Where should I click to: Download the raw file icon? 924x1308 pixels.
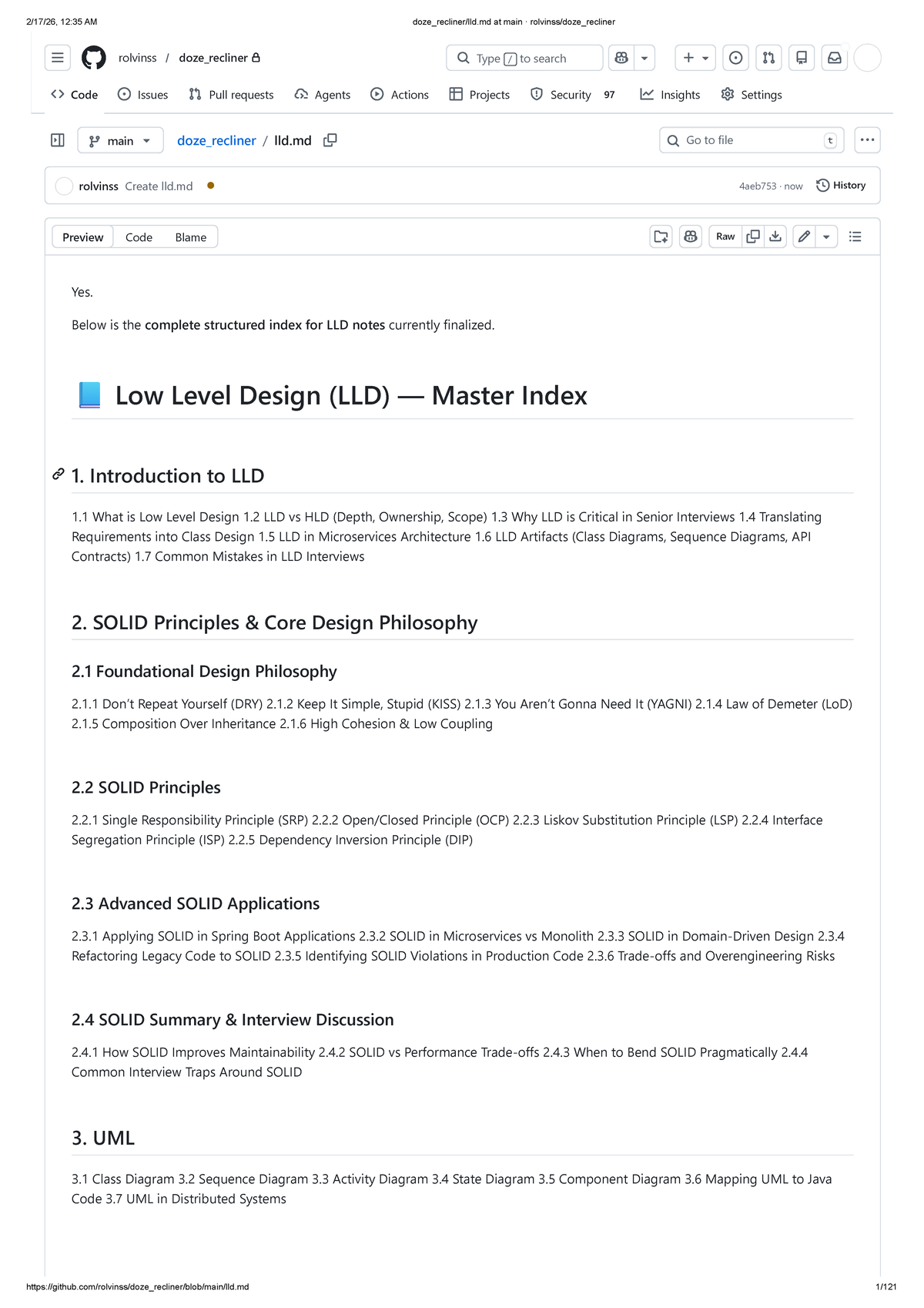pyautogui.click(x=775, y=237)
